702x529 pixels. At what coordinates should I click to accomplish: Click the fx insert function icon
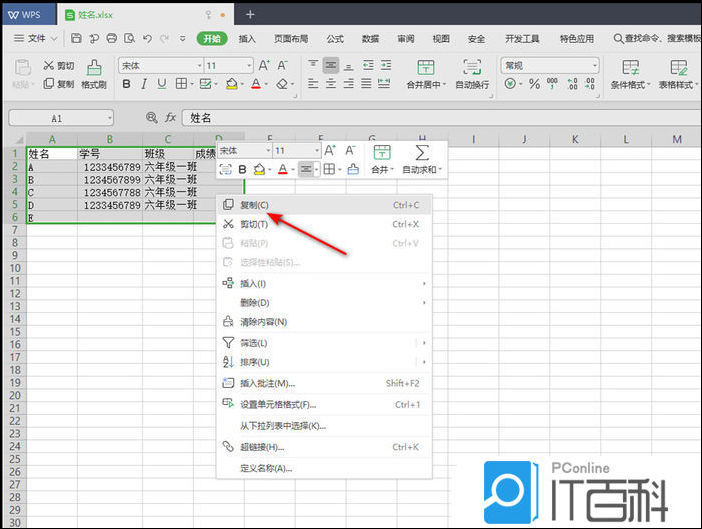(x=170, y=117)
